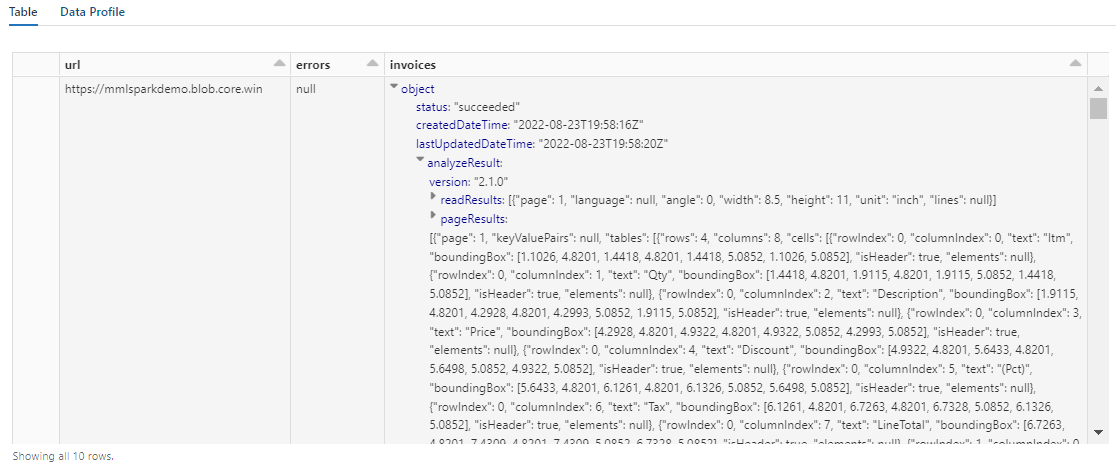Collapse the root object node
The width and height of the screenshot is (1116, 467).
[x=394, y=89]
